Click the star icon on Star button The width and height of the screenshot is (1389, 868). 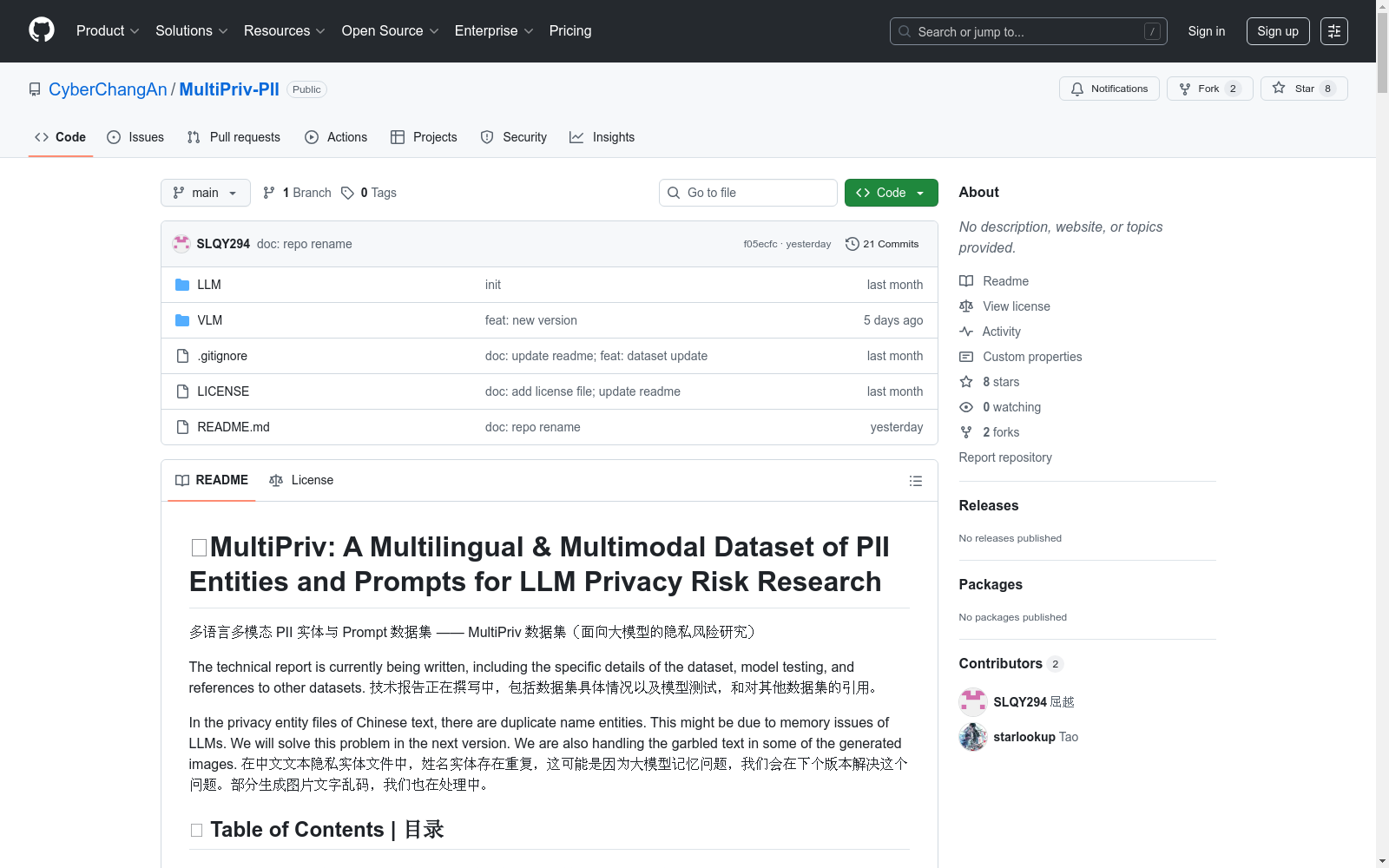tap(1279, 89)
